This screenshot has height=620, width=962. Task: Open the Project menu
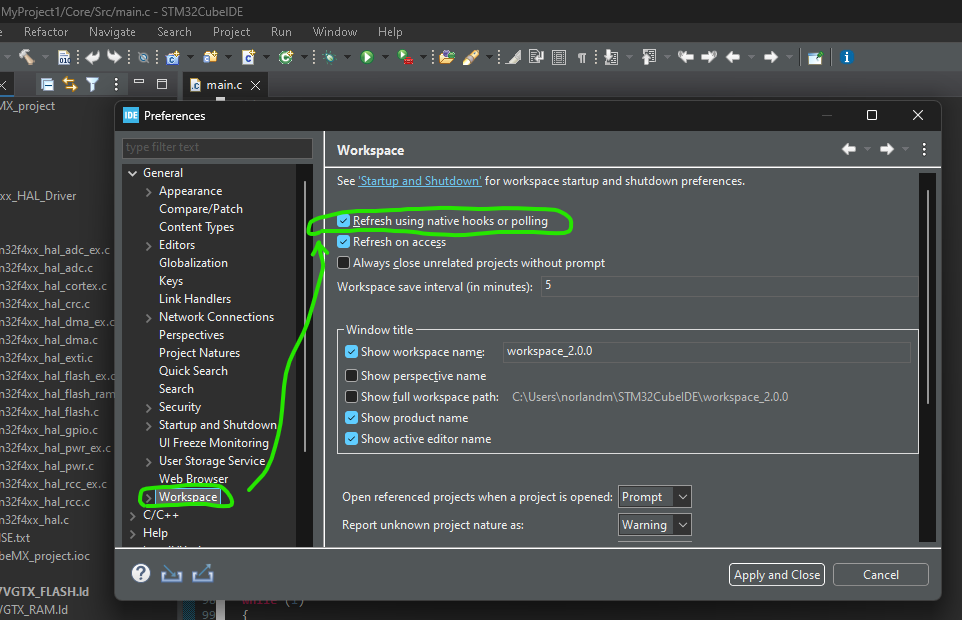pos(231,32)
